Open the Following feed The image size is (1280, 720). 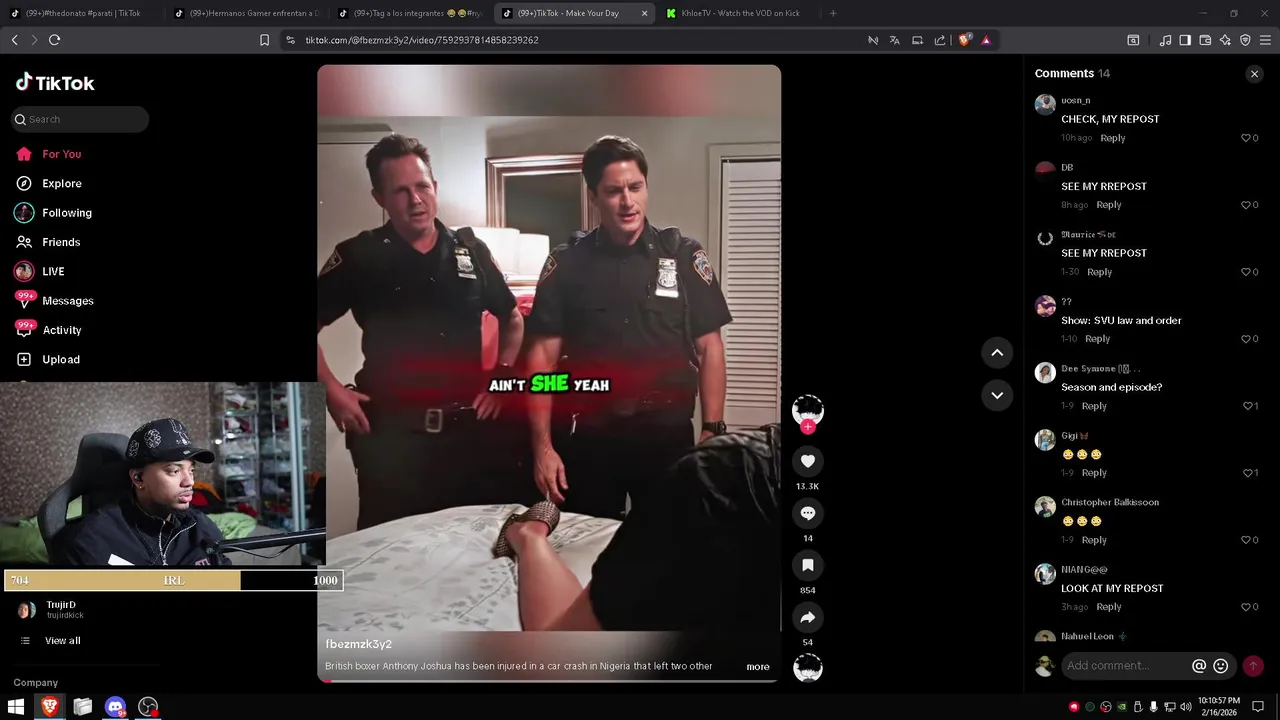66,213
